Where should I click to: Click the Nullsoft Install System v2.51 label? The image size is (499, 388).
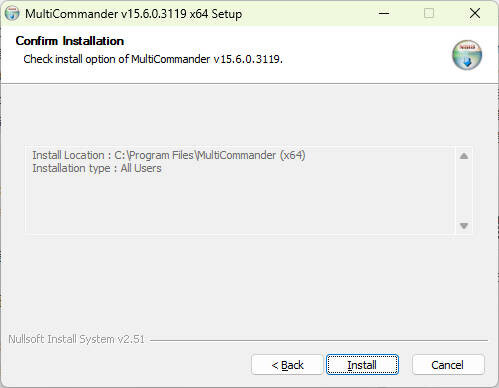pyautogui.click(x=77, y=339)
